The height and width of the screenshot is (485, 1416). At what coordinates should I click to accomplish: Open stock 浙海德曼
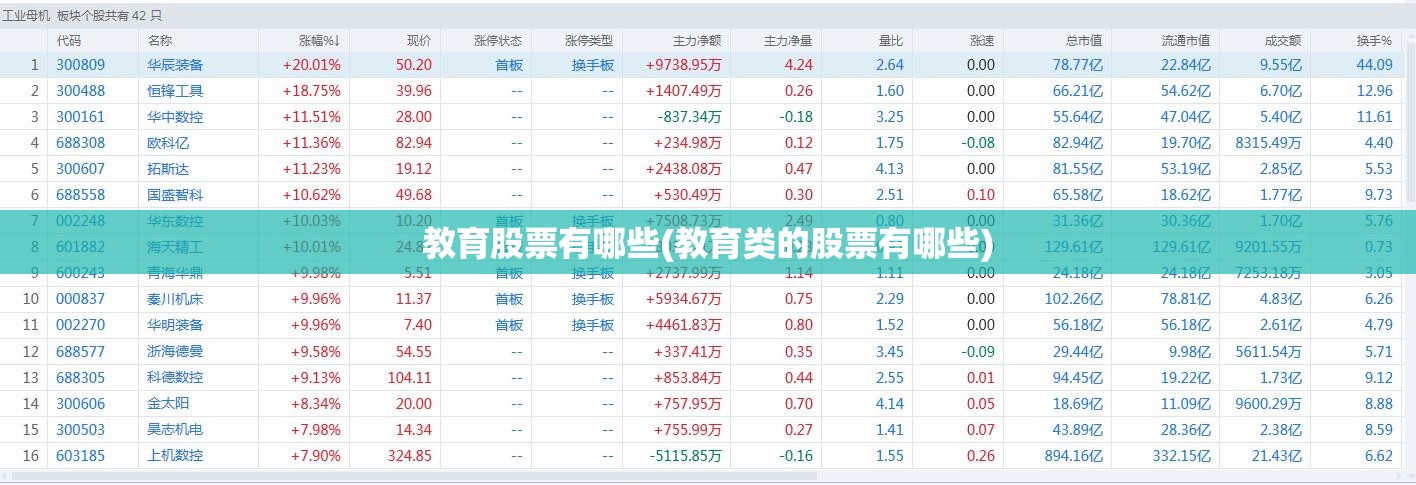pos(175,351)
